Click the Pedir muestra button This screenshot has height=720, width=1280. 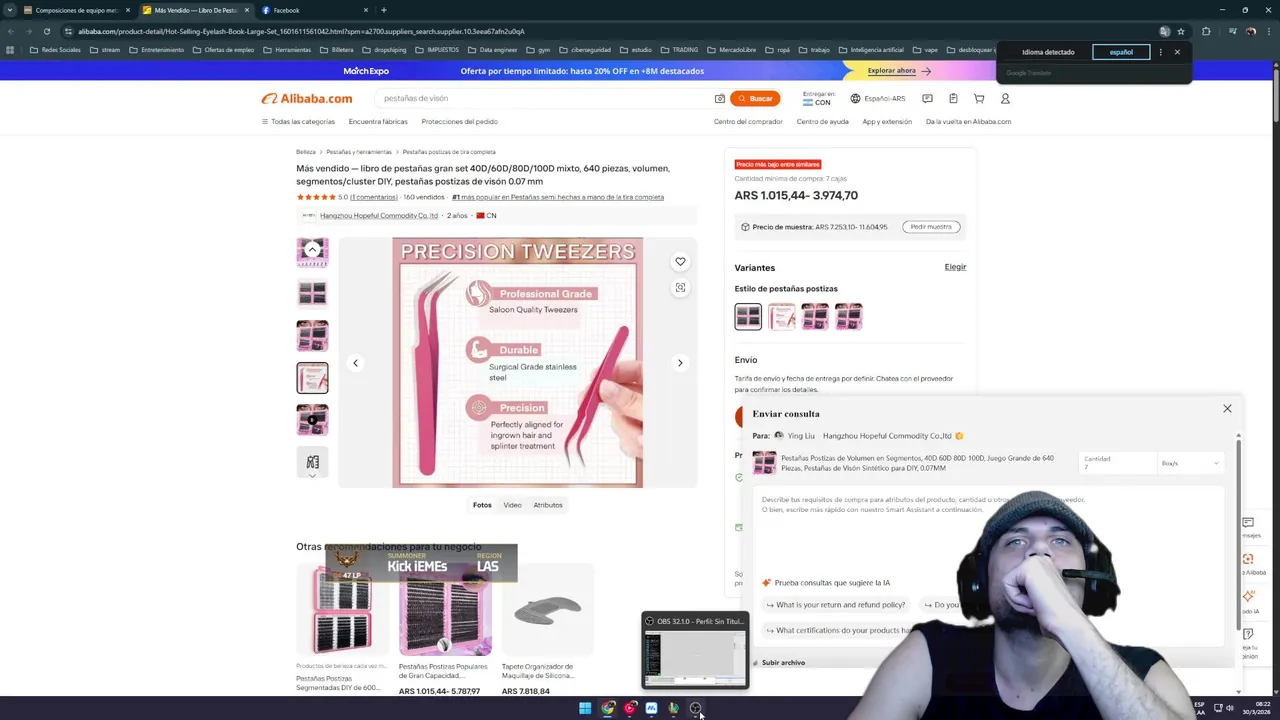[x=931, y=227]
